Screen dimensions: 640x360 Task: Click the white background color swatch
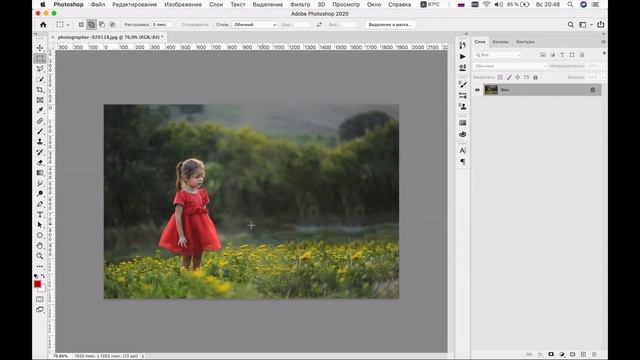(42, 289)
